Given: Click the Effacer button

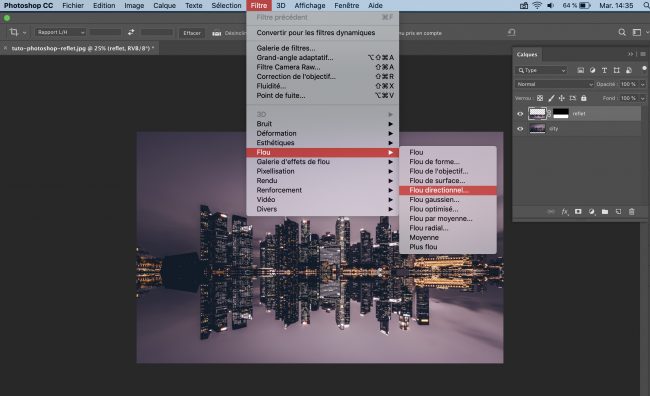Looking at the screenshot, I should coord(192,33).
